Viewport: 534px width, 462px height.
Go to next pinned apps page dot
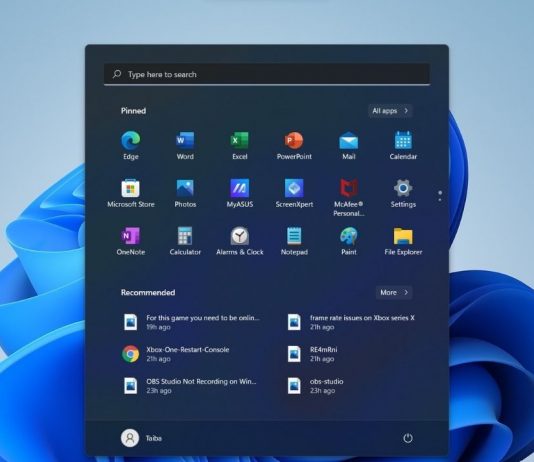pos(440,200)
